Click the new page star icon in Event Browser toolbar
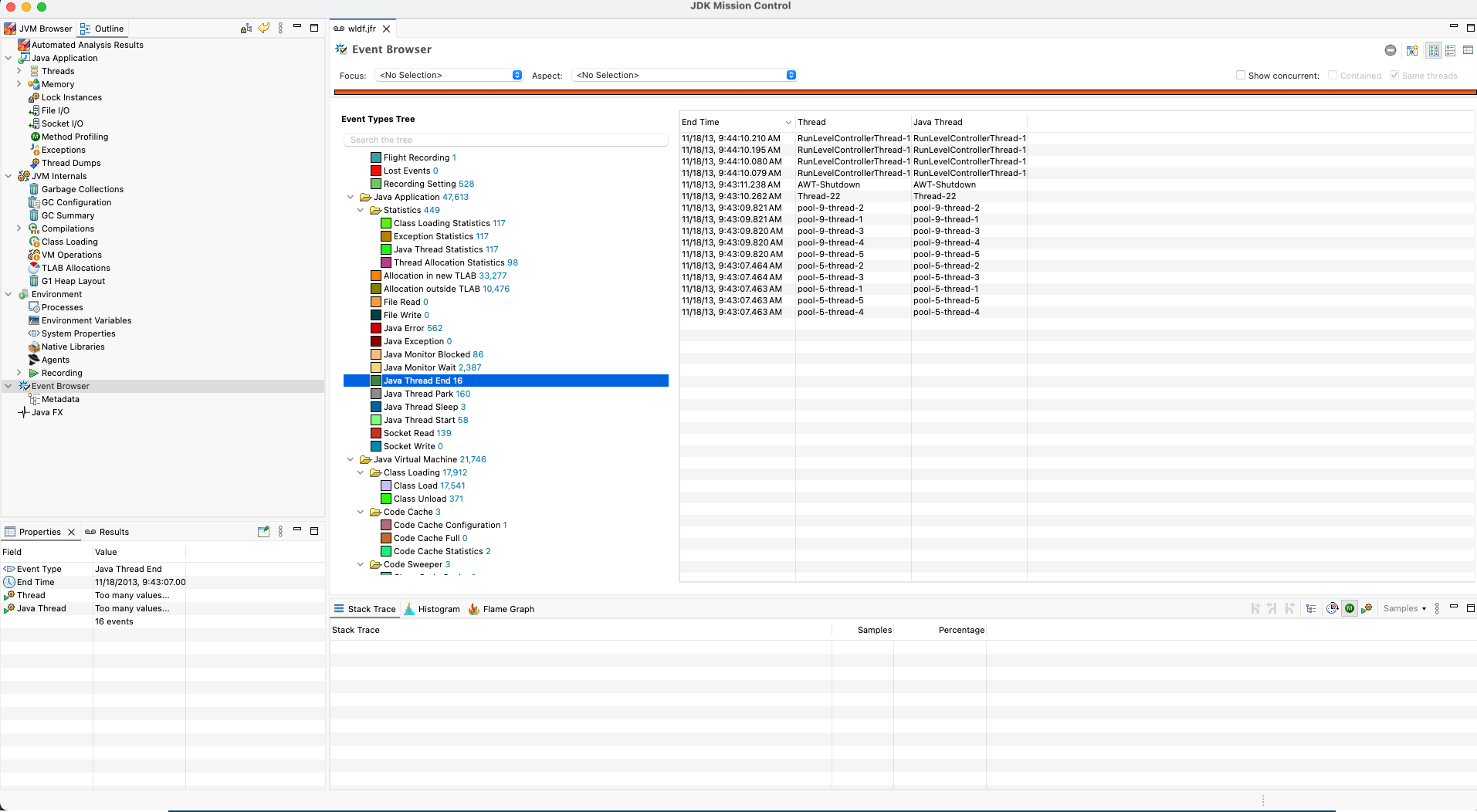 [1411, 50]
